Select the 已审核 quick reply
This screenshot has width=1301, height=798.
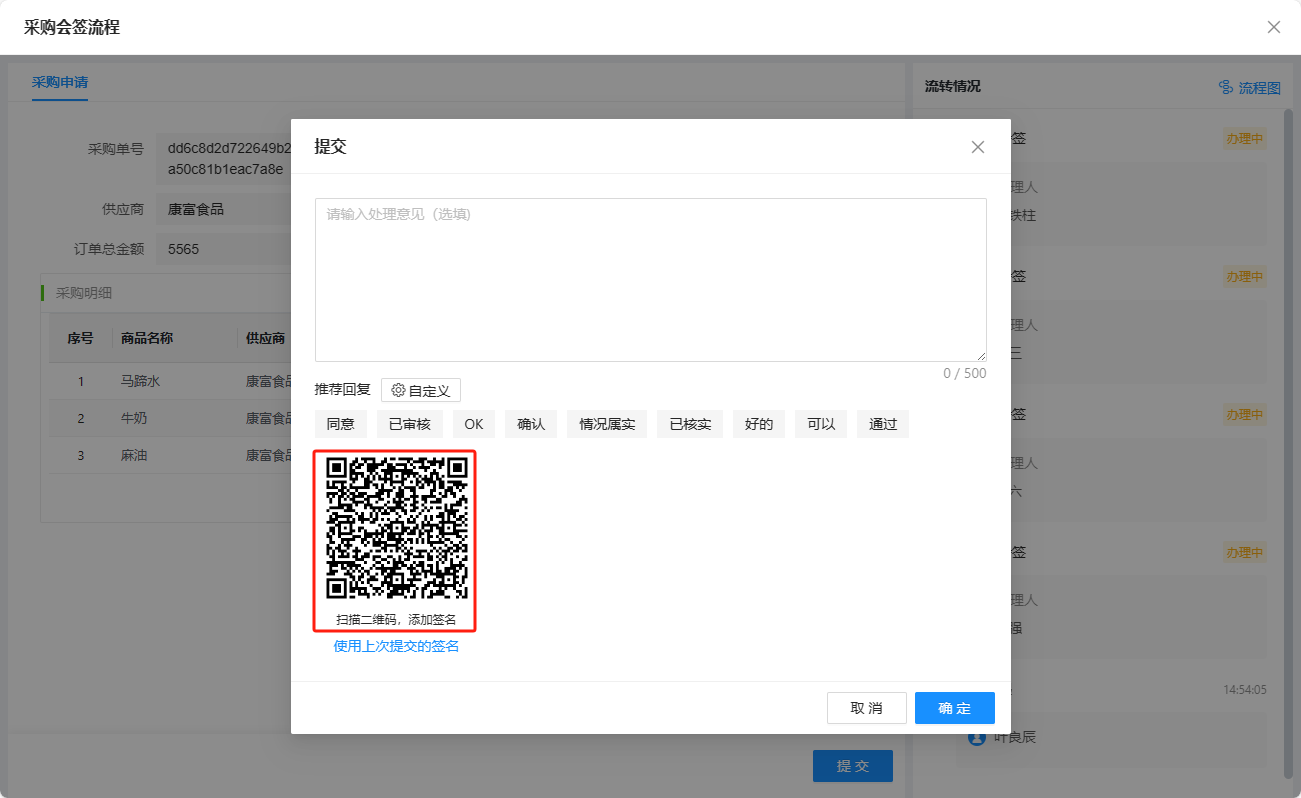pos(410,424)
